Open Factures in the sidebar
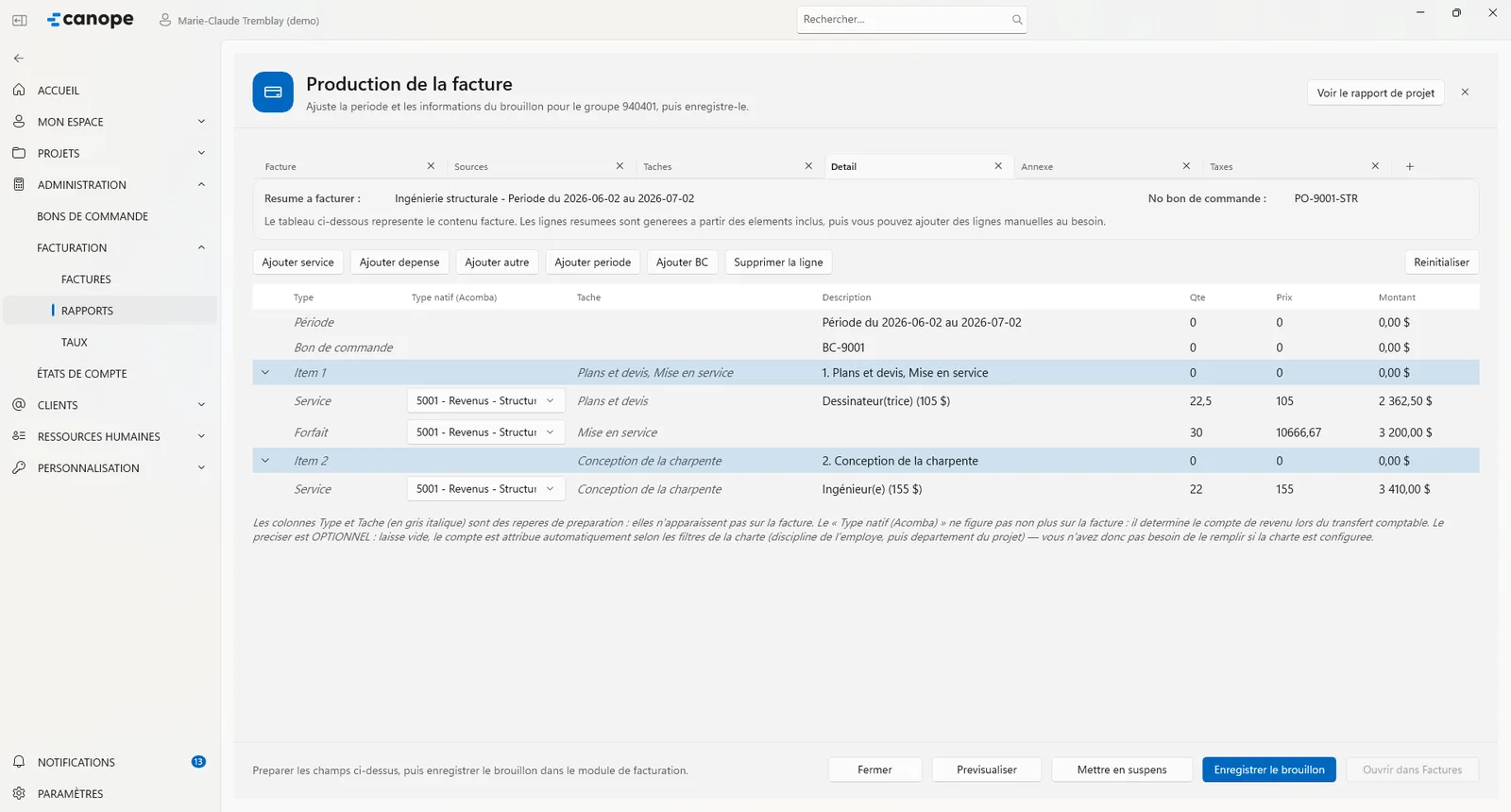This screenshot has height=812, width=1511. 86,279
